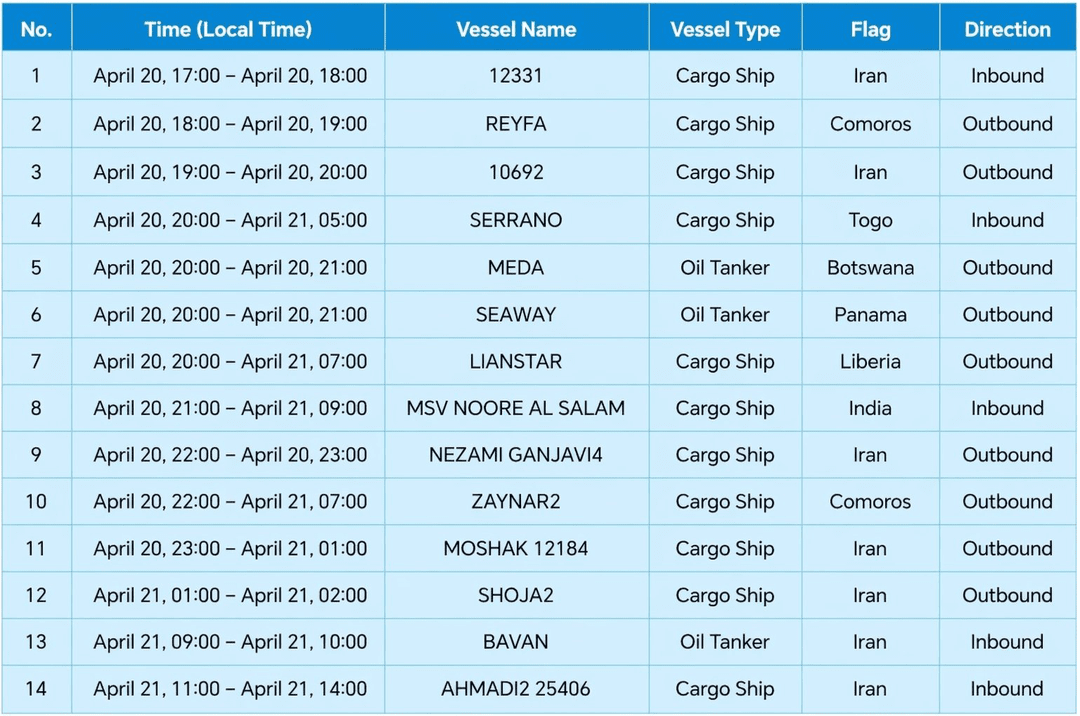Screen dimensions: 1080x716
Task: Select the India flag cell
Action: coord(870,408)
